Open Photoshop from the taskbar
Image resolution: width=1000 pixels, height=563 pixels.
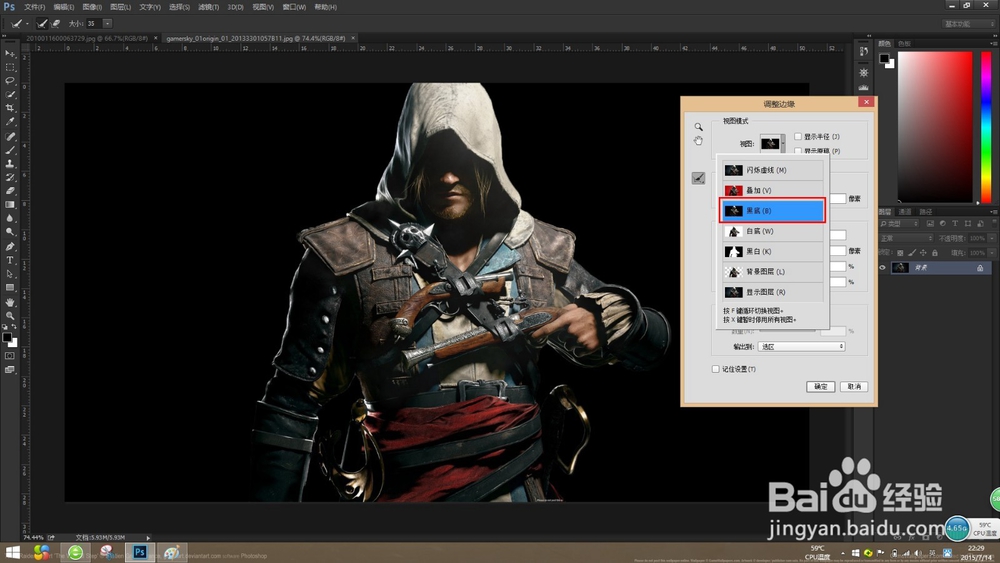pyautogui.click(x=140, y=552)
